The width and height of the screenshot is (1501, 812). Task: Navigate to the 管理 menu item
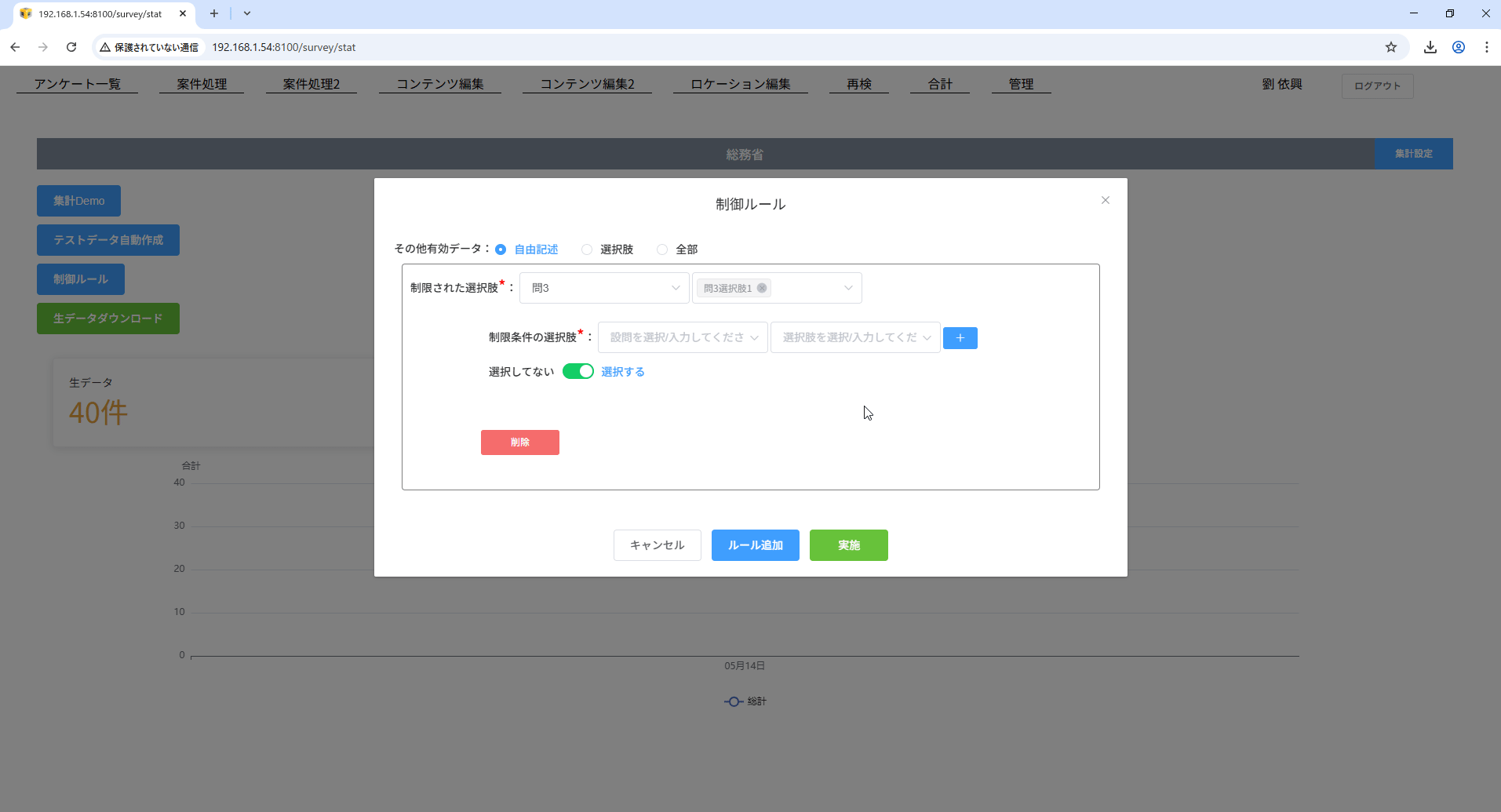coord(1021,84)
